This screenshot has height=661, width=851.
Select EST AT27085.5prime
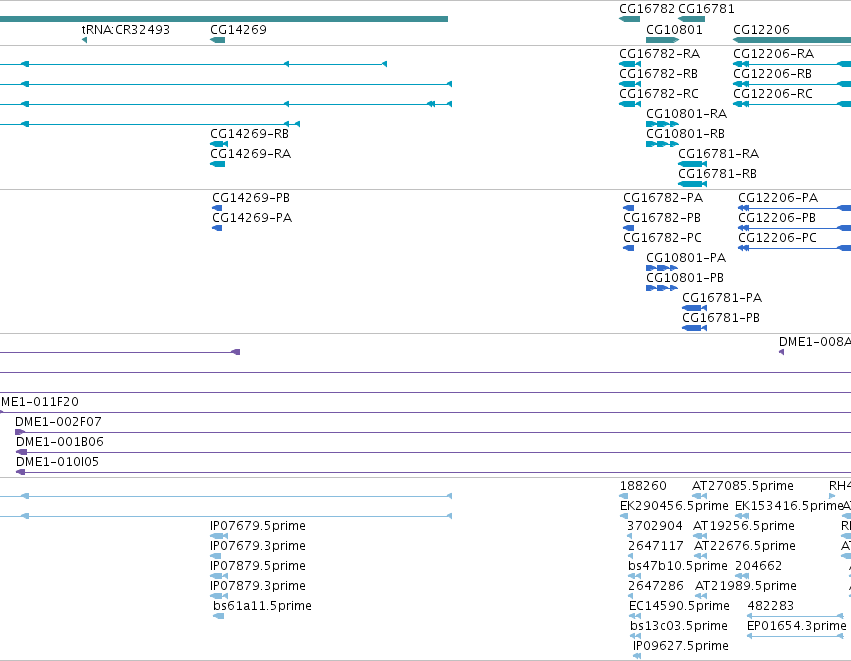pyautogui.click(x=742, y=486)
